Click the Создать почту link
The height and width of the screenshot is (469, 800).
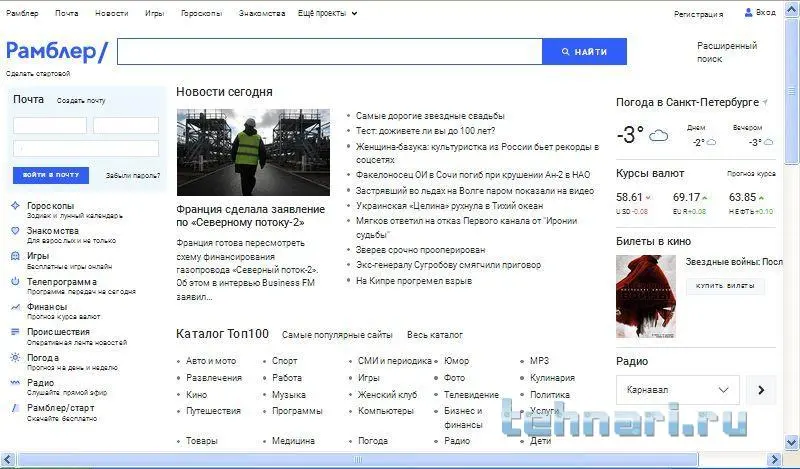click(x=81, y=101)
